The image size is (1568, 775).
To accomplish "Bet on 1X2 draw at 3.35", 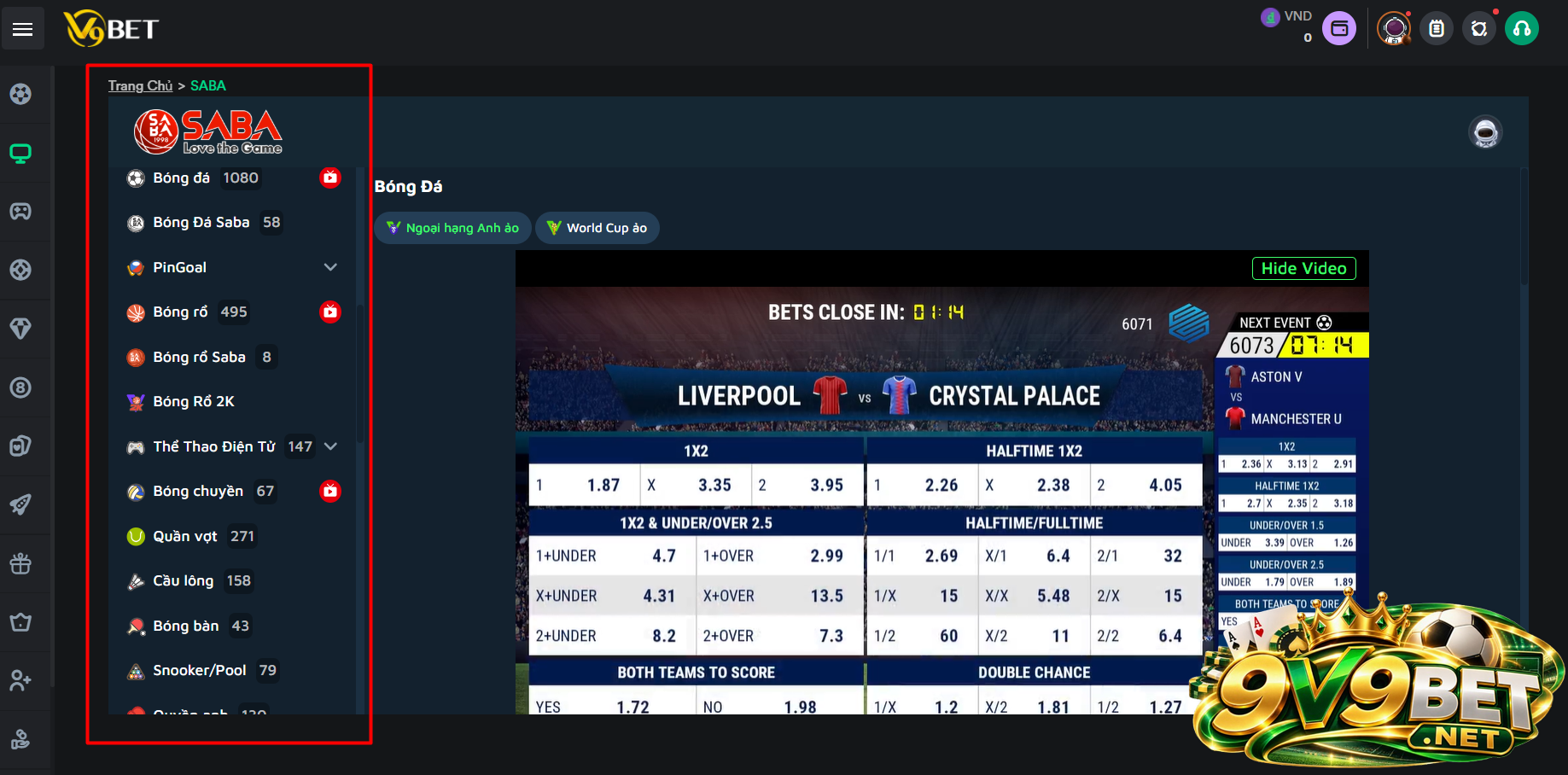I will click(697, 485).
